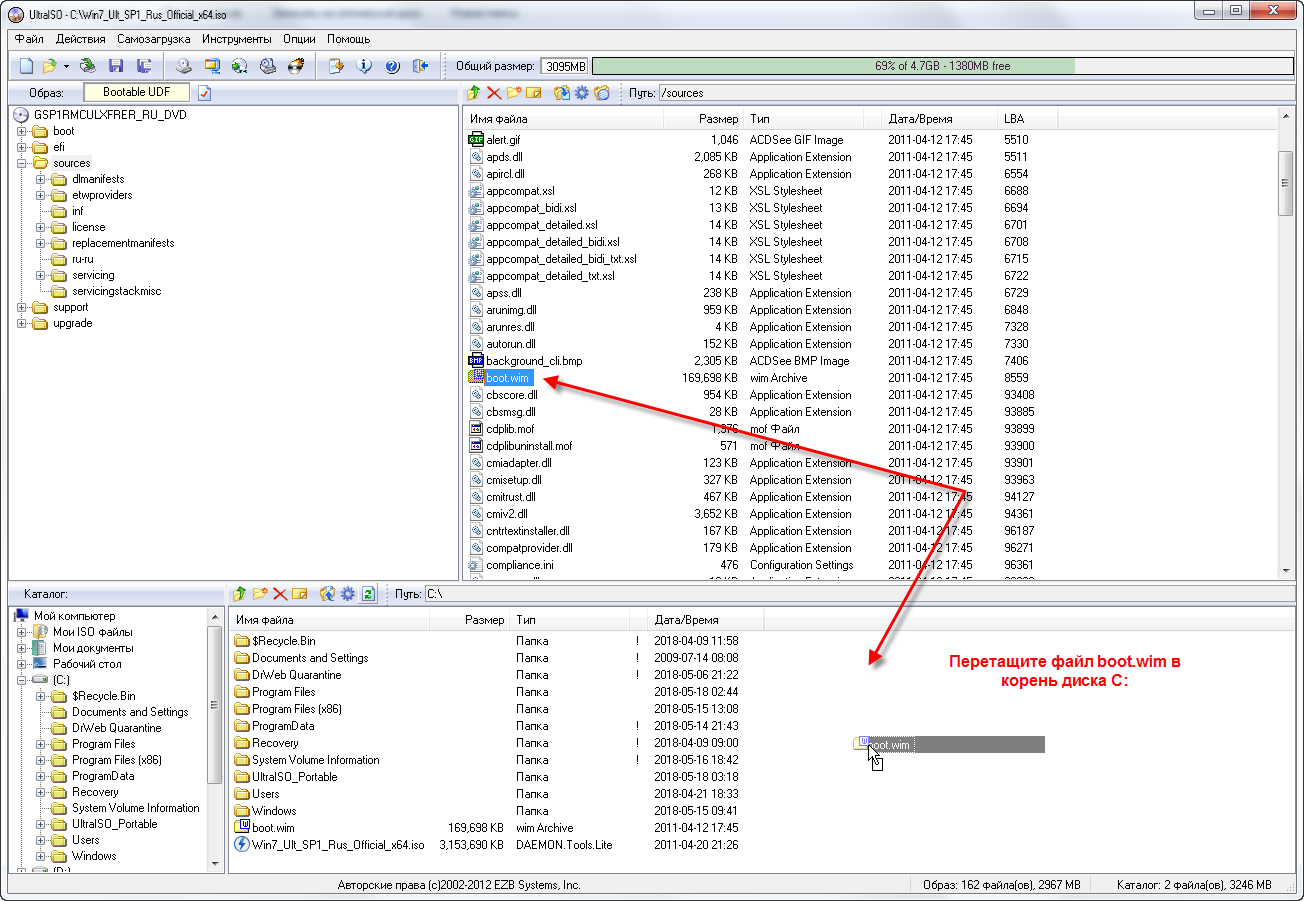Screen dimensions: 1304x901
Task: Expand the efi folder node
Action: pos(22,147)
